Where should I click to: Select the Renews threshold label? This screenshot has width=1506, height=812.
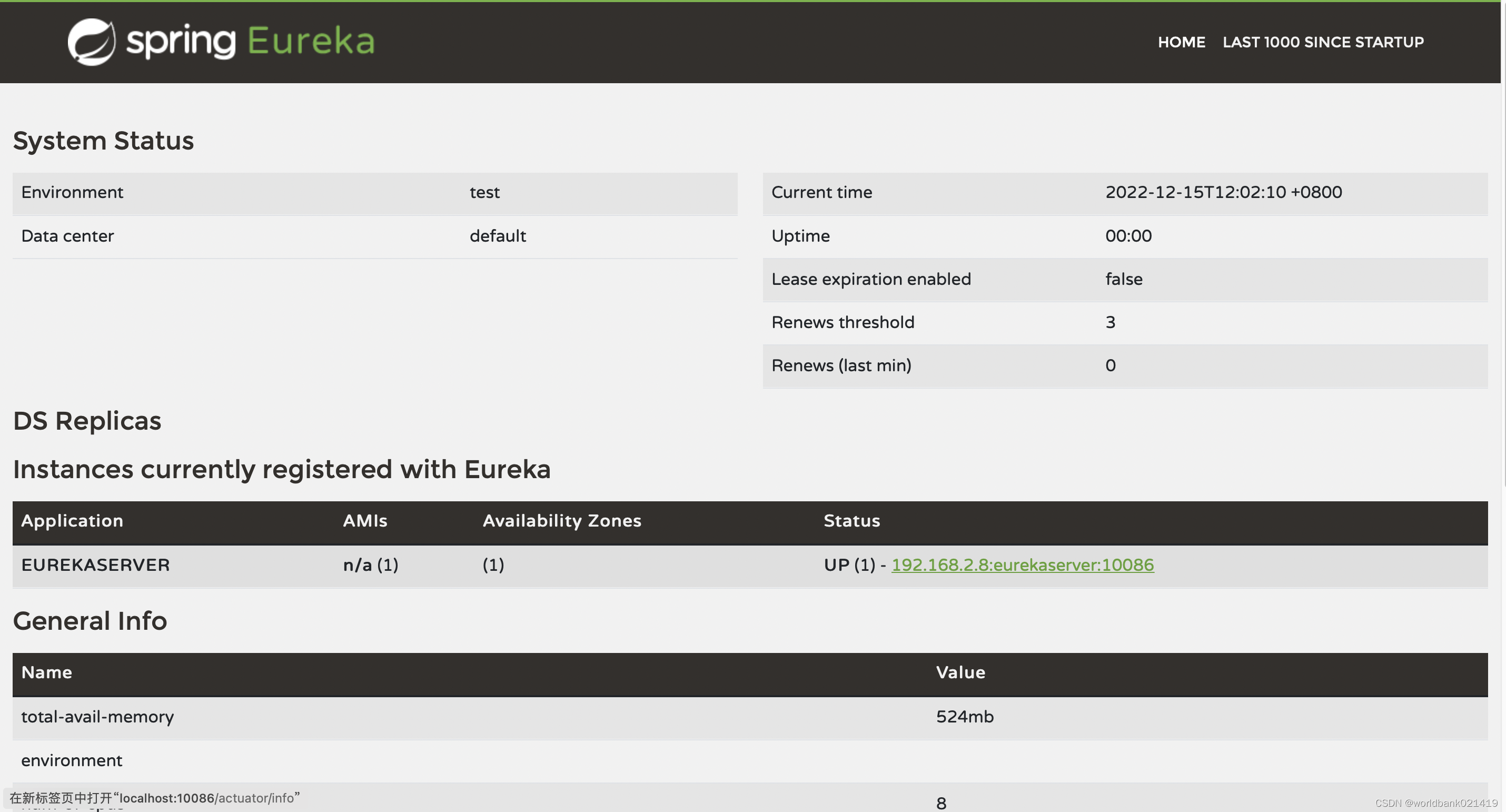point(843,322)
